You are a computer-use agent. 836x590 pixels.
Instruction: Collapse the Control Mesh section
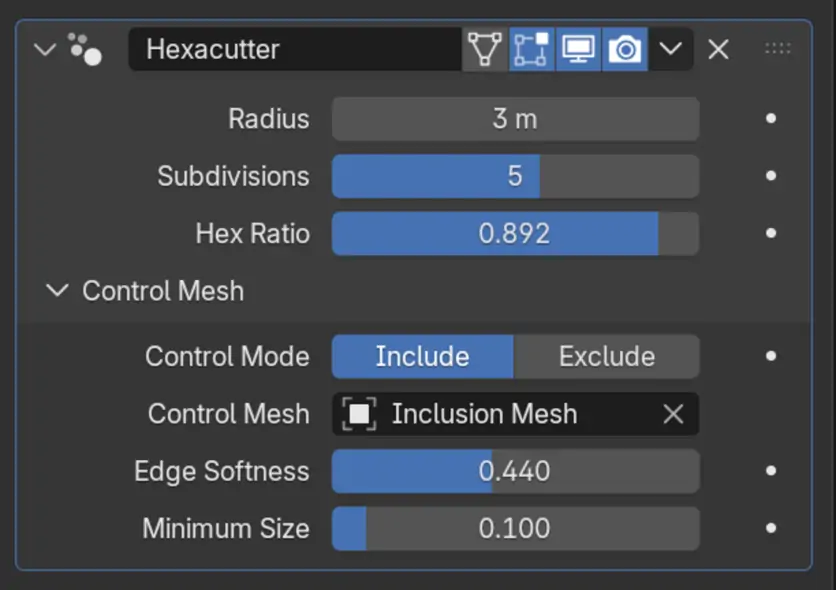58,291
